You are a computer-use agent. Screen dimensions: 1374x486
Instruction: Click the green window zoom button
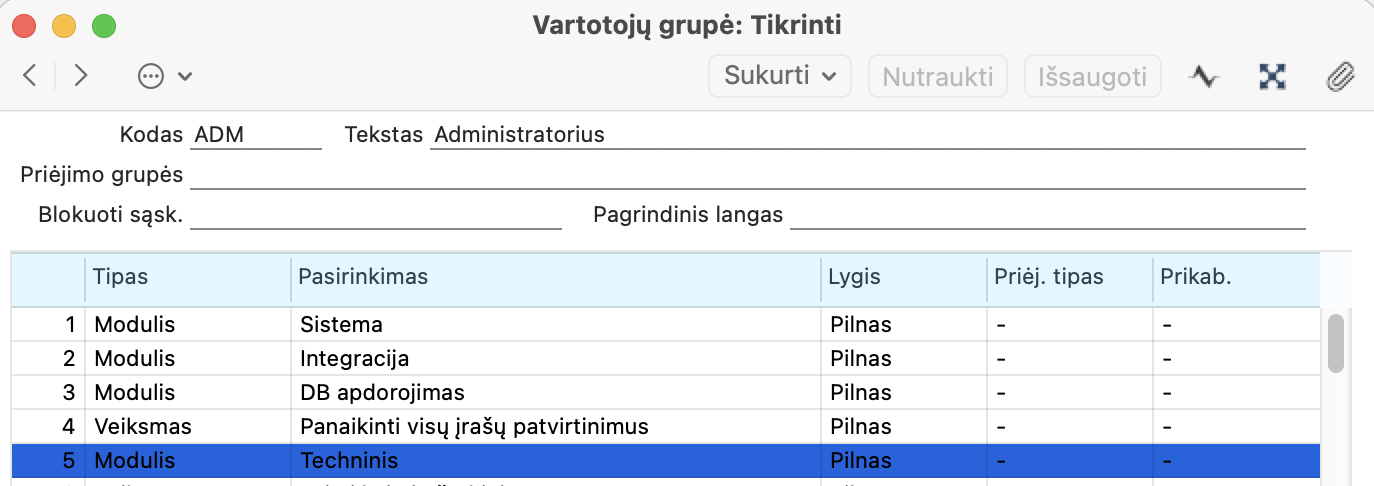click(x=104, y=25)
